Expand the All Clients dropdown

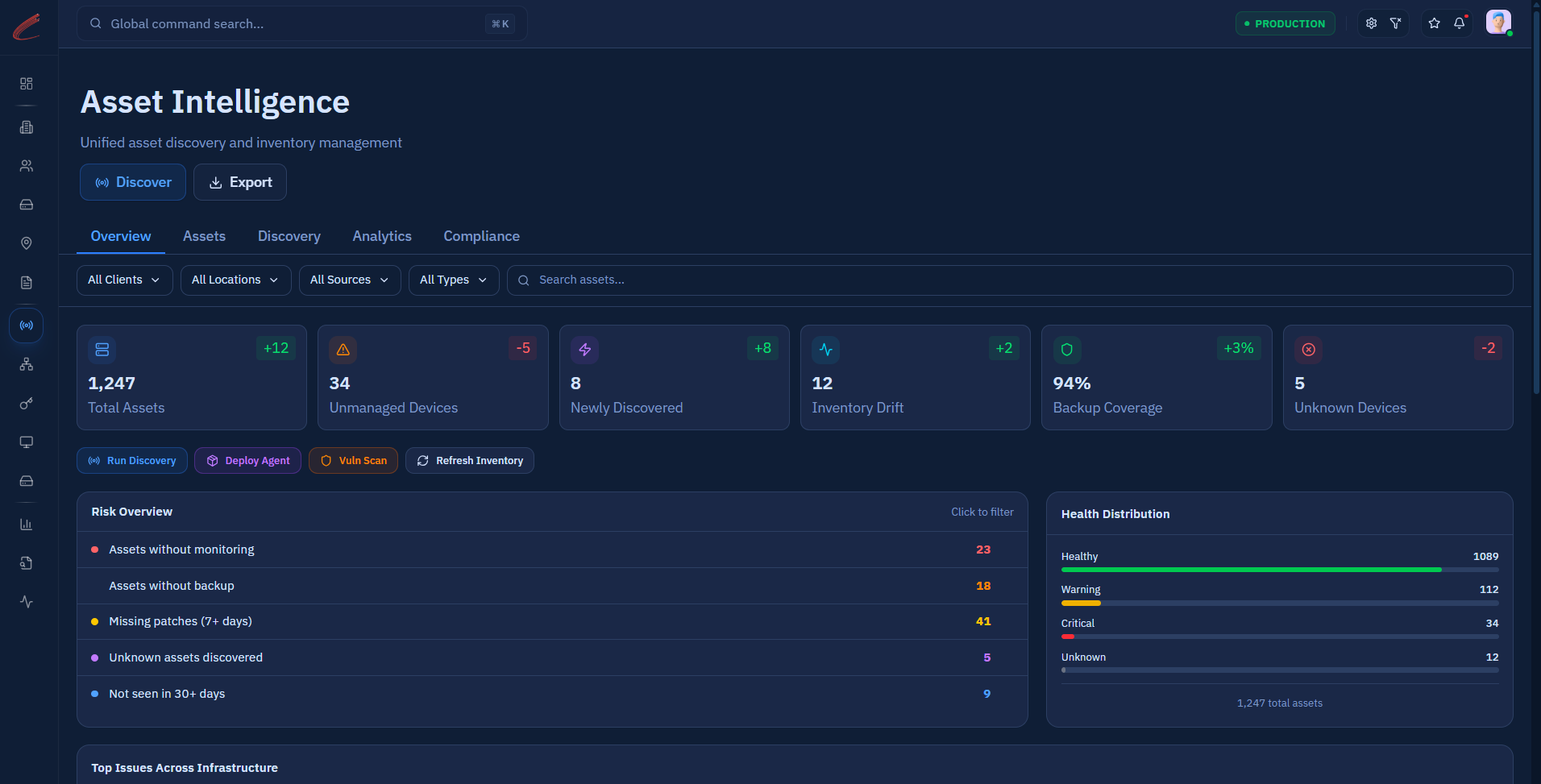(125, 280)
